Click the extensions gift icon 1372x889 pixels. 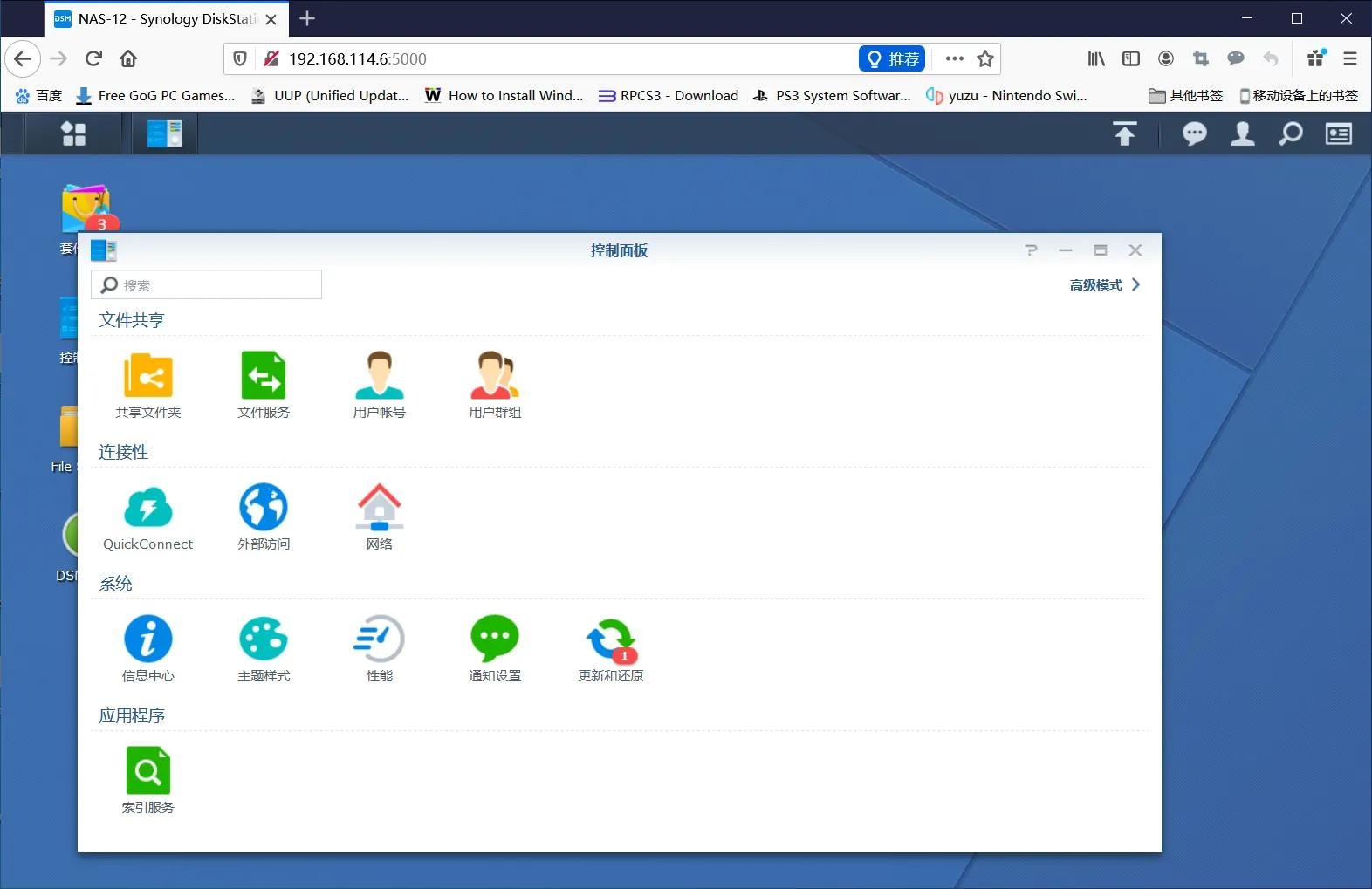pos(1316,58)
